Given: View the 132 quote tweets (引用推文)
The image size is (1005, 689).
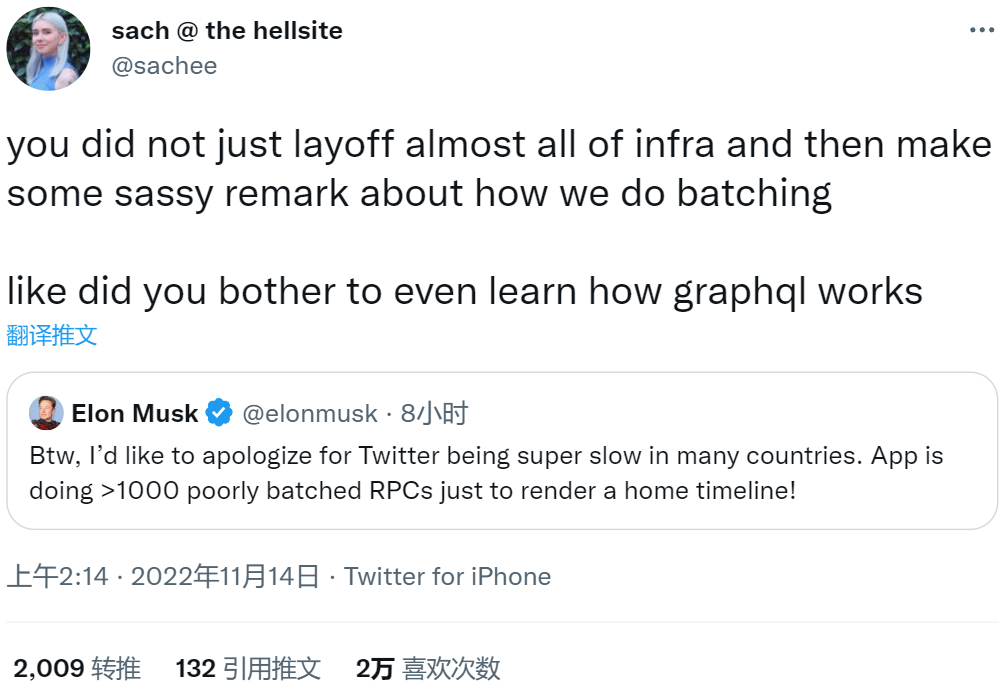Looking at the screenshot, I should tap(248, 668).
